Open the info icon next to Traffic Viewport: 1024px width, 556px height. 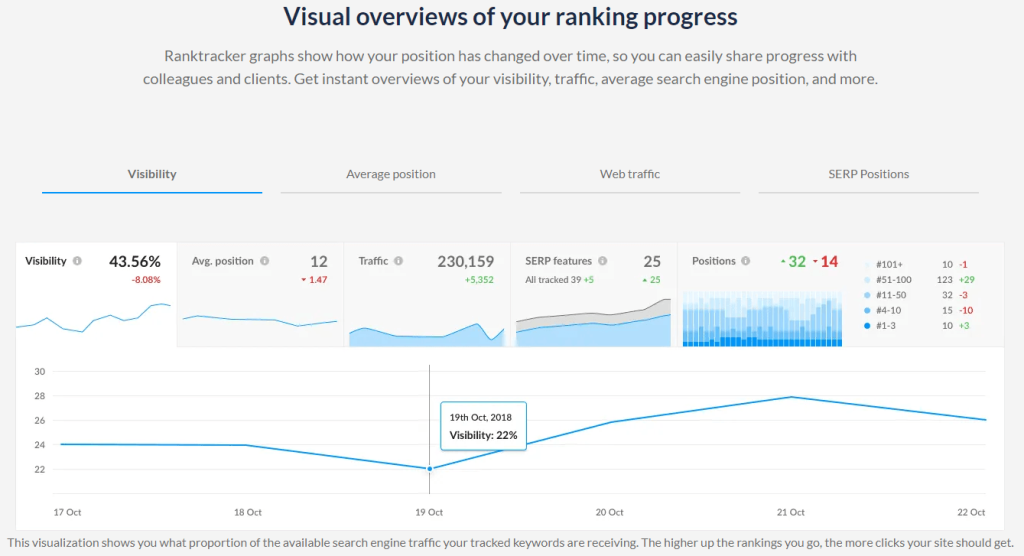pyautogui.click(x=398, y=261)
